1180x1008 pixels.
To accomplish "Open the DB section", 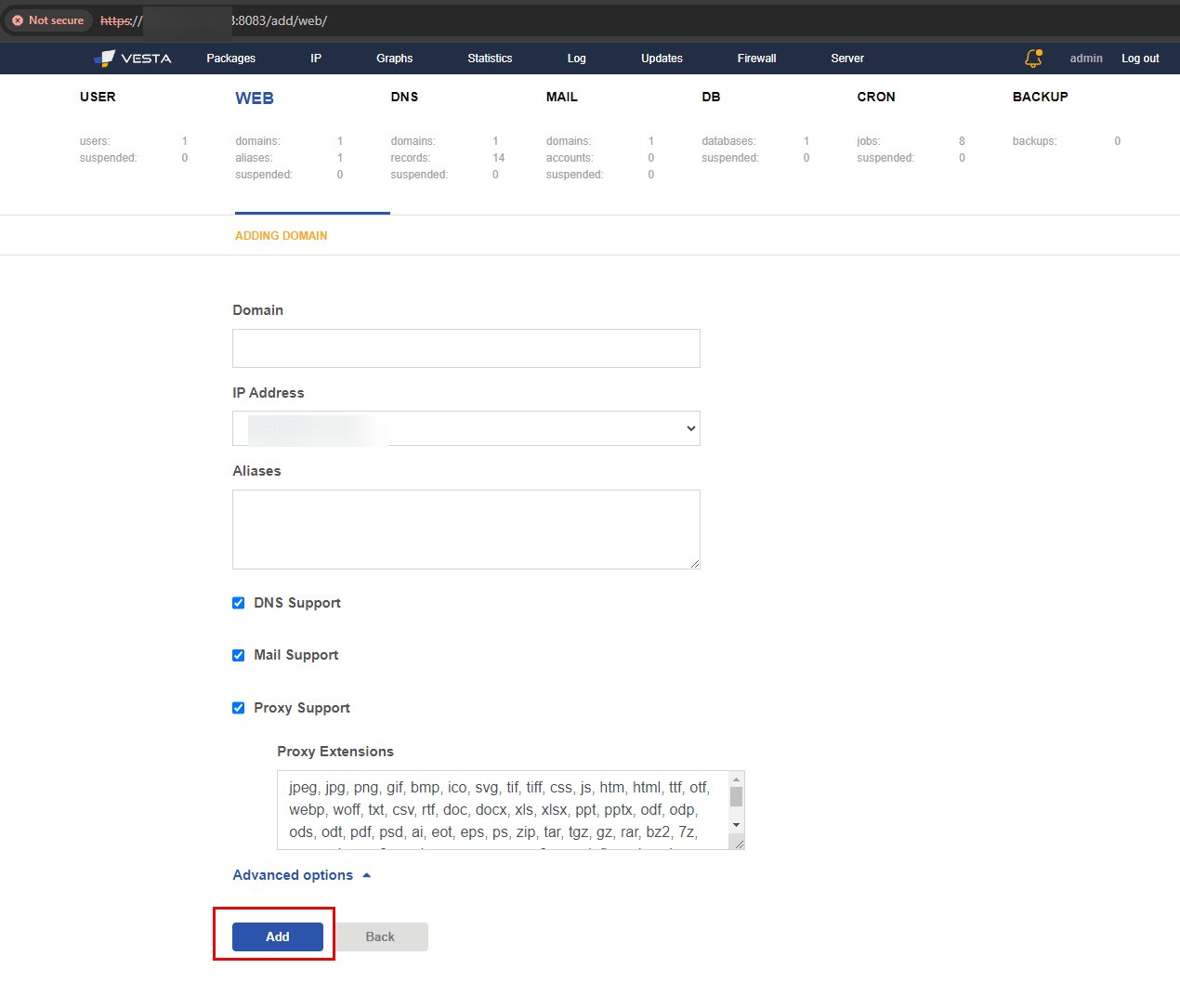I will pyautogui.click(x=711, y=97).
